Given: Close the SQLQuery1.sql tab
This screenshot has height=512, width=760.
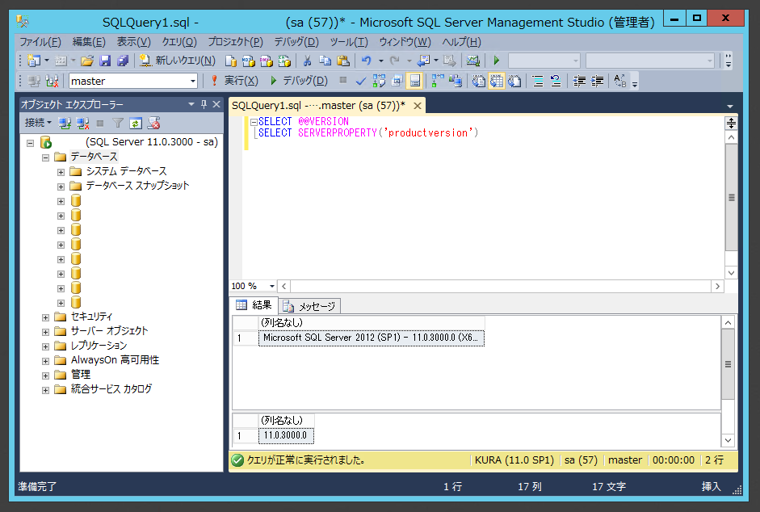Looking at the screenshot, I should coord(417,105).
